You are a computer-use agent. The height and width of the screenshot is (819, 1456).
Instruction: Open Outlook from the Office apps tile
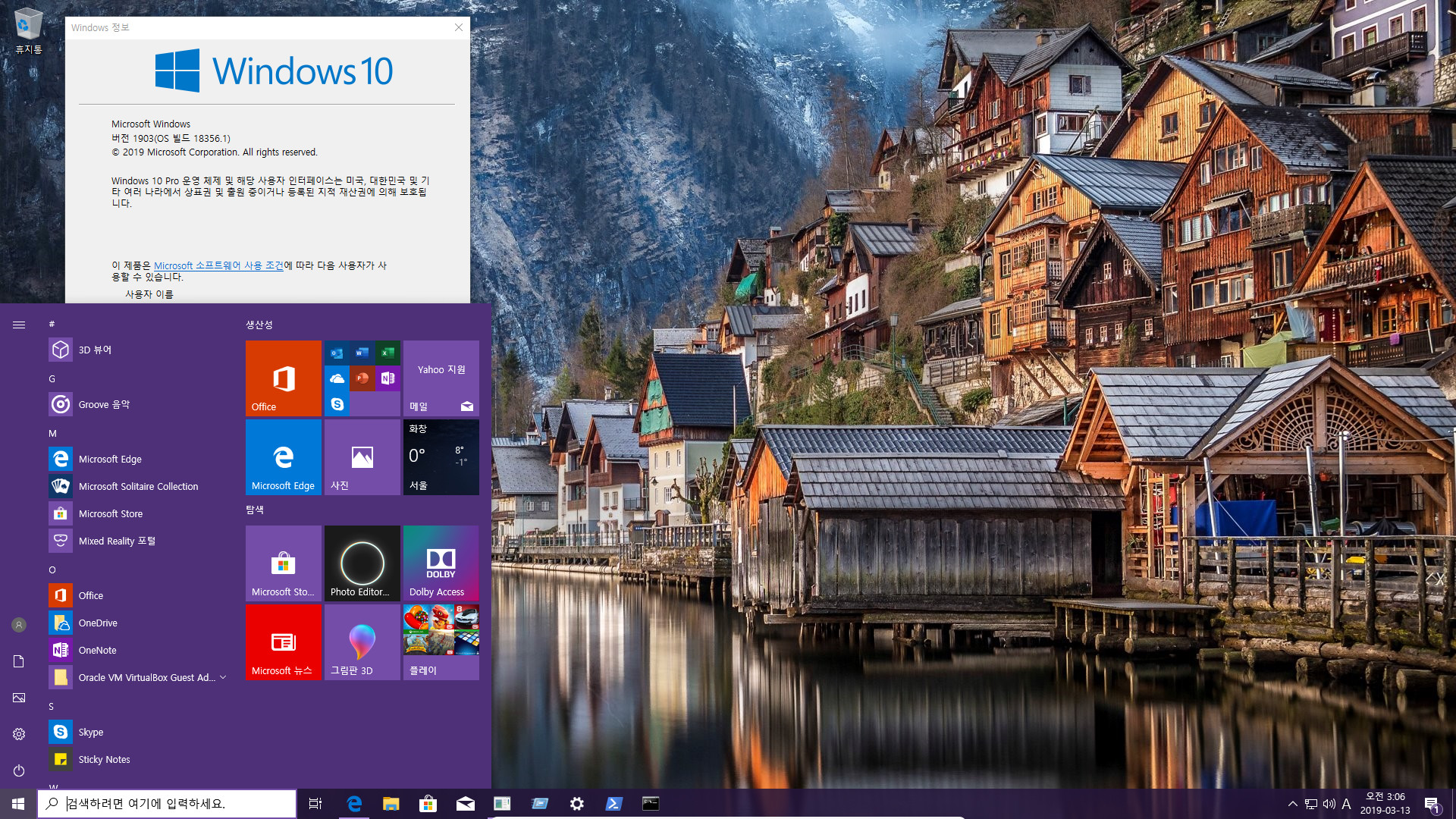[x=337, y=353]
